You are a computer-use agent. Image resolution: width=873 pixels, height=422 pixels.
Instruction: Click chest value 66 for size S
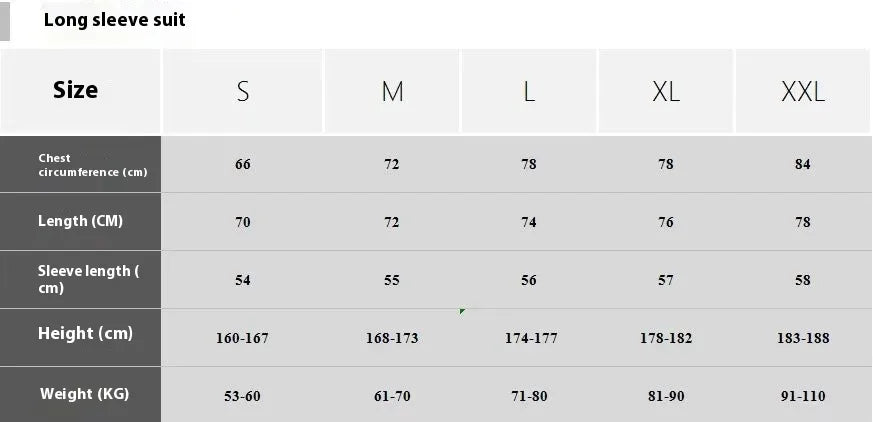pyautogui.click(x=243, y=165)
